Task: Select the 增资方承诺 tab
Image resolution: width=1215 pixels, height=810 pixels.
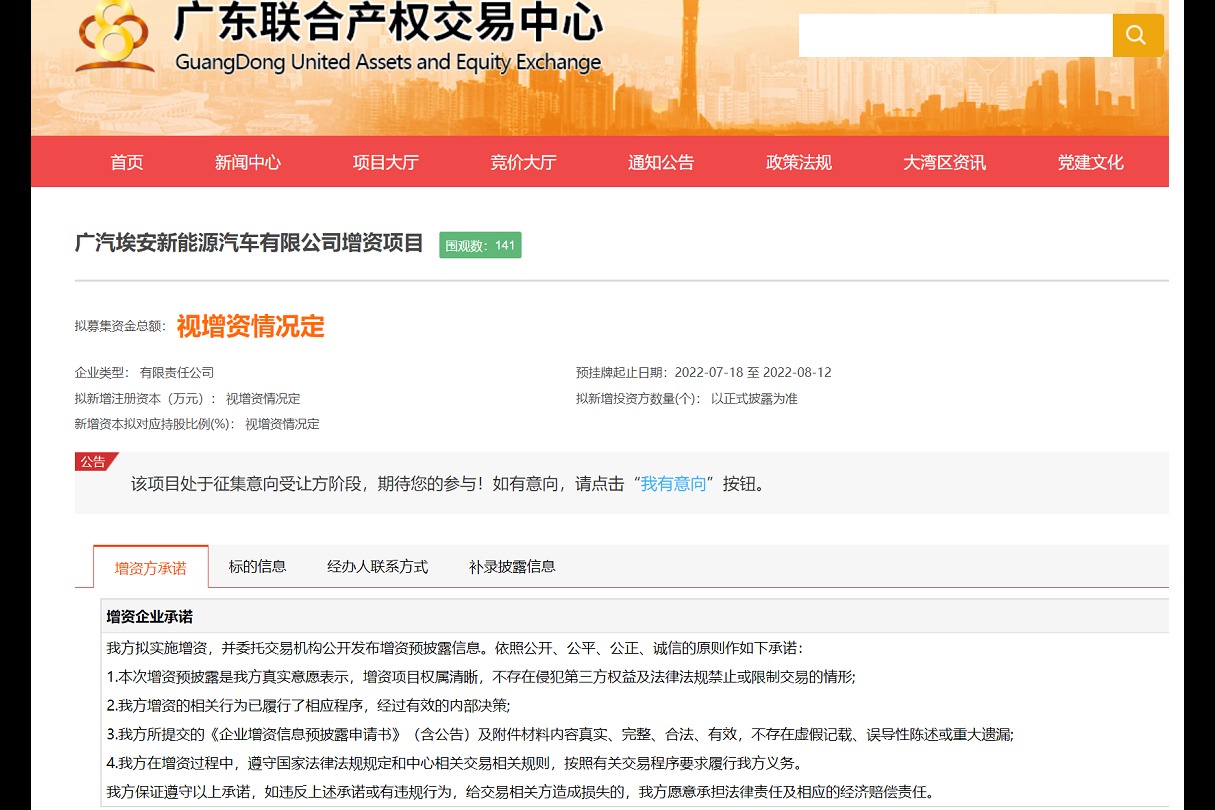Action: [150, 566]
